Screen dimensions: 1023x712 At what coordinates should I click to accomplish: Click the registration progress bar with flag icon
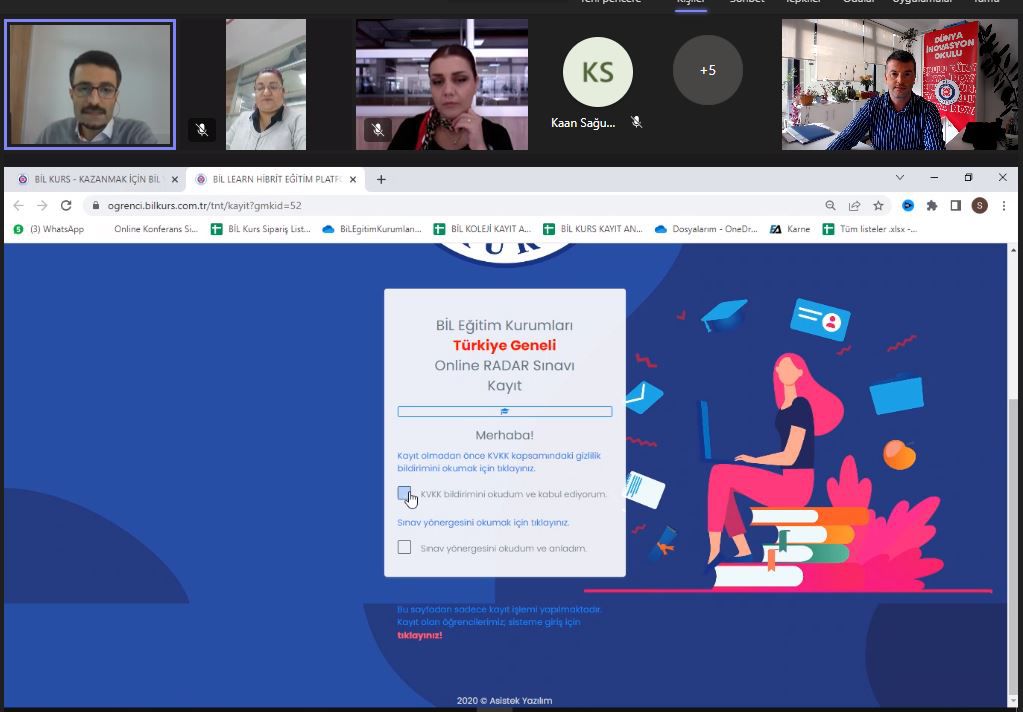[x=505, y=412]
